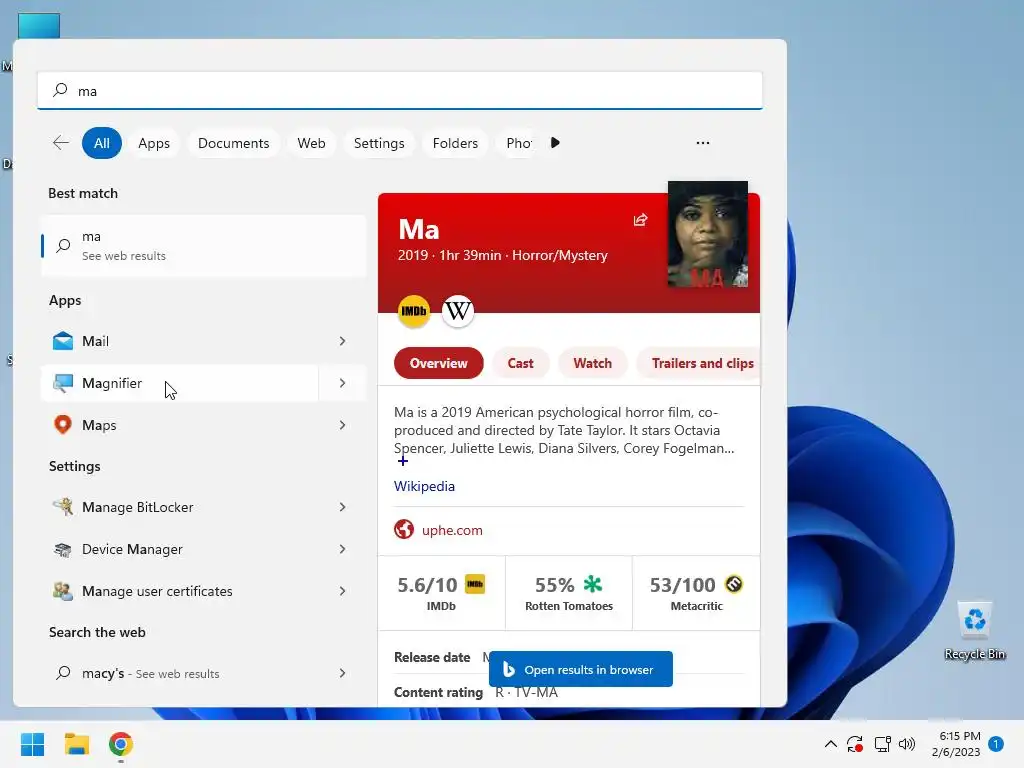Open the Cast tab in the Ma card
Viewport: 1024px width, 768px height.
click(520, 363)
